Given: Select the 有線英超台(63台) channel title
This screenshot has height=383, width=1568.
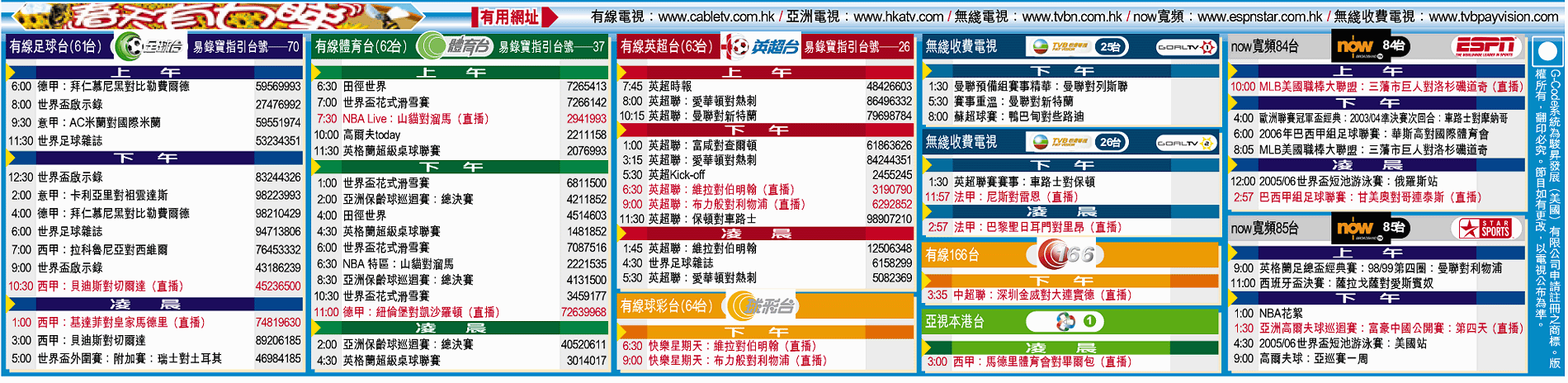Looking at the screenshot, I should pos(667,47).
